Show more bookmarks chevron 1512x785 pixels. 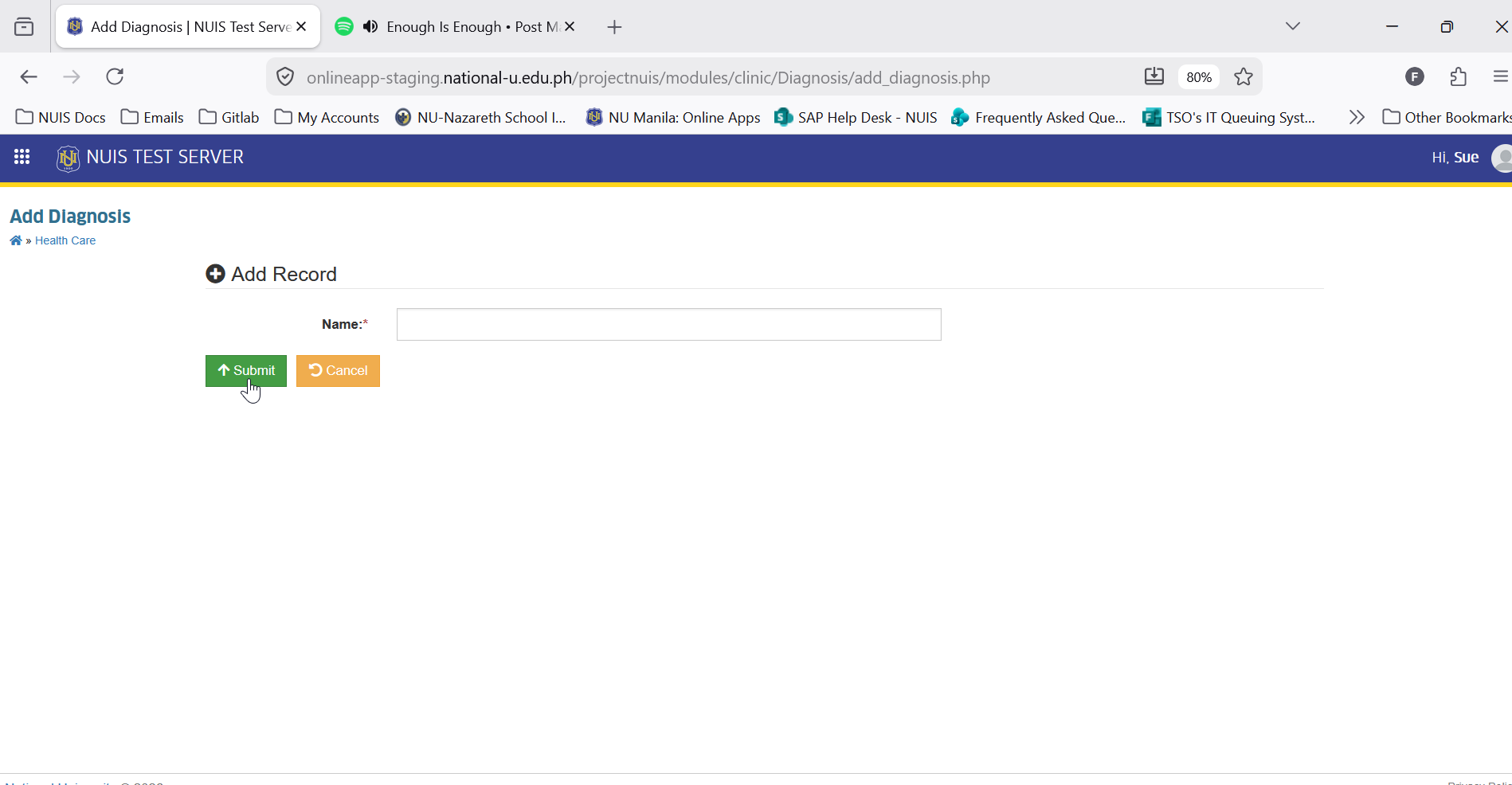pos(1357,117)
